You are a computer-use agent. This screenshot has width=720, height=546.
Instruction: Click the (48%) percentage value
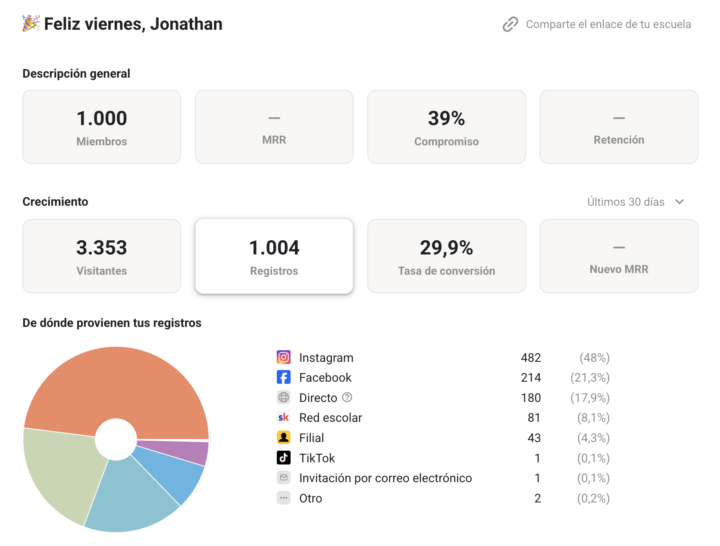click(x=594, y=358)
